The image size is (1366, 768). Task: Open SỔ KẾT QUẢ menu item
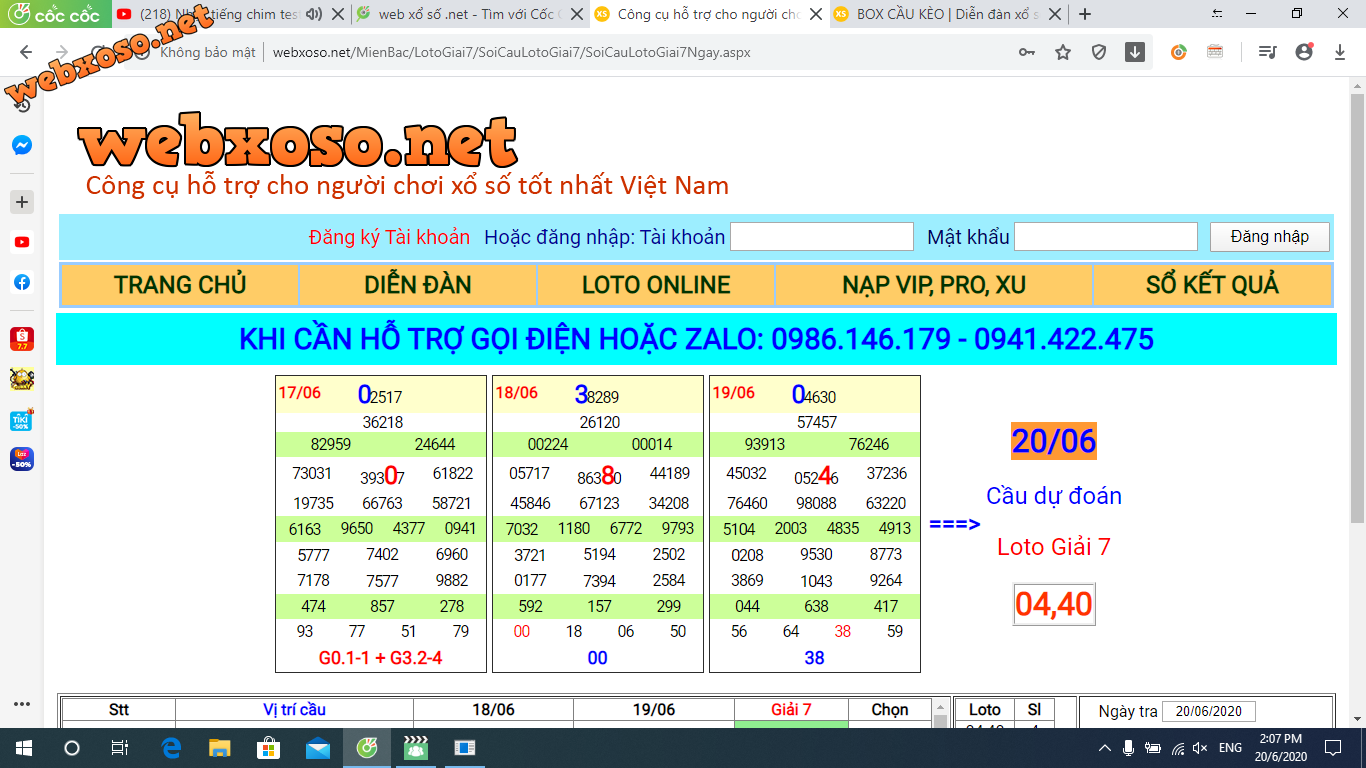coord(1212,285)
